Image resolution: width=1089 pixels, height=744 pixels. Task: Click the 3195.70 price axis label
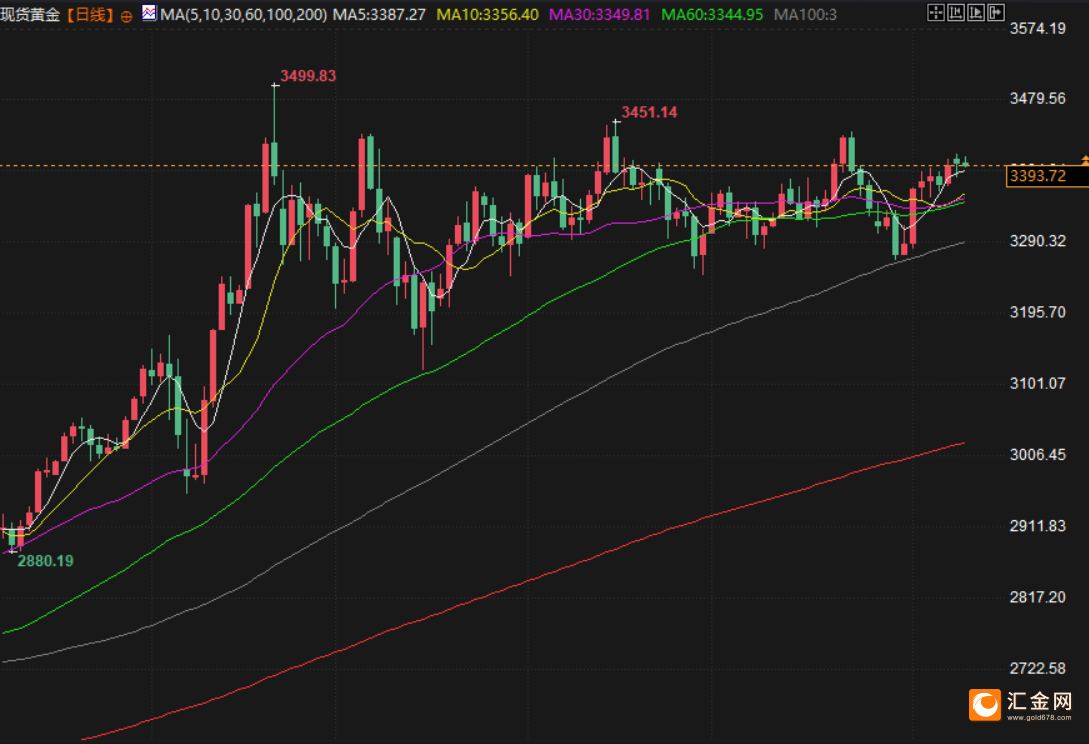(1038, 312)
